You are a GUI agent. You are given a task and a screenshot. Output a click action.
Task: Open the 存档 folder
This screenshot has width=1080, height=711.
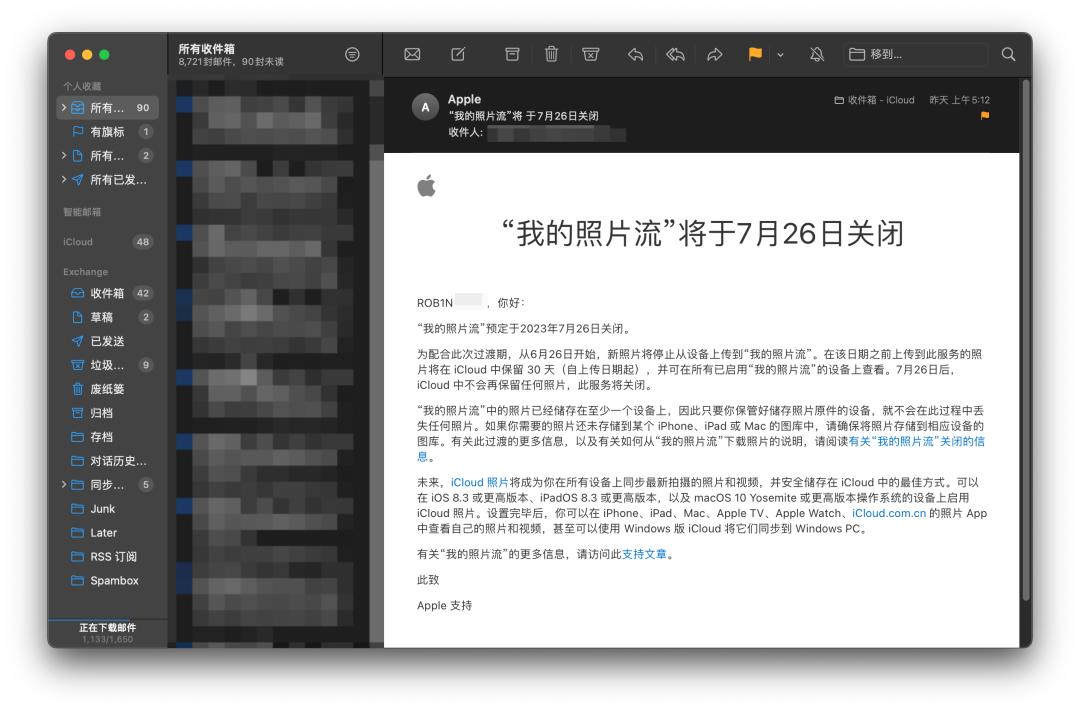coord(107,437)
